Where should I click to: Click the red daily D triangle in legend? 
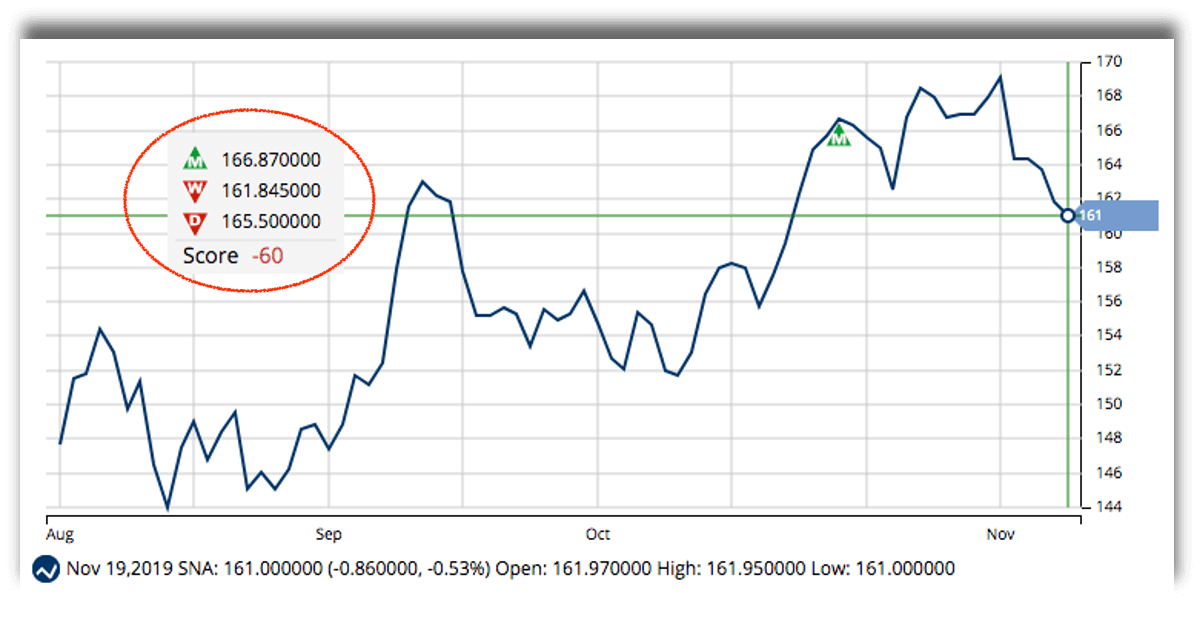pos(194,221)
